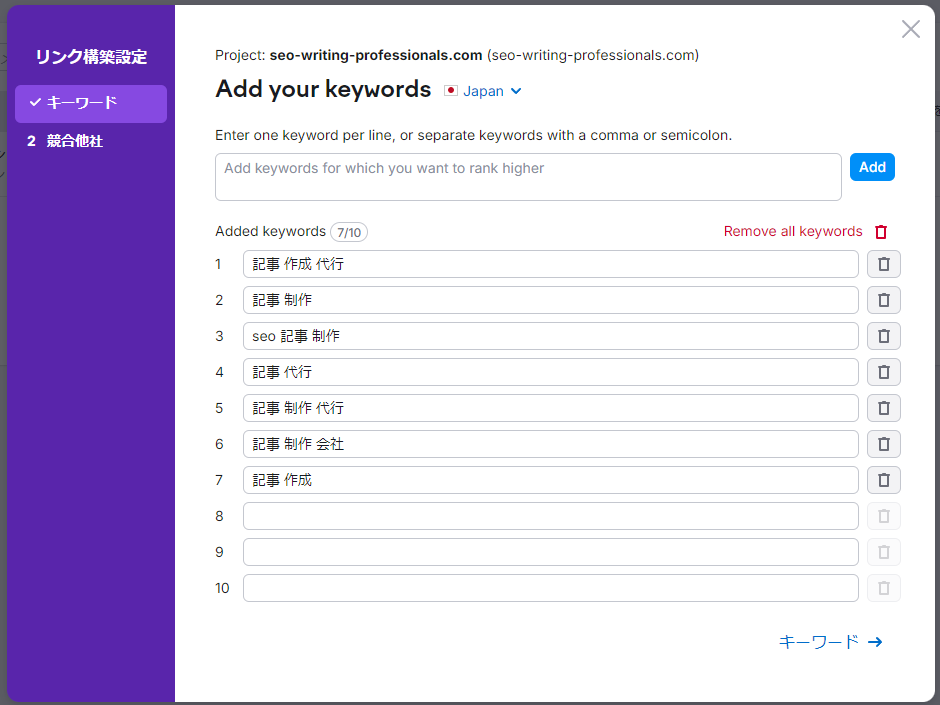Delete the keyword 記事 作成 代行
Screen dimensions: 940x705
click(883, 264)
